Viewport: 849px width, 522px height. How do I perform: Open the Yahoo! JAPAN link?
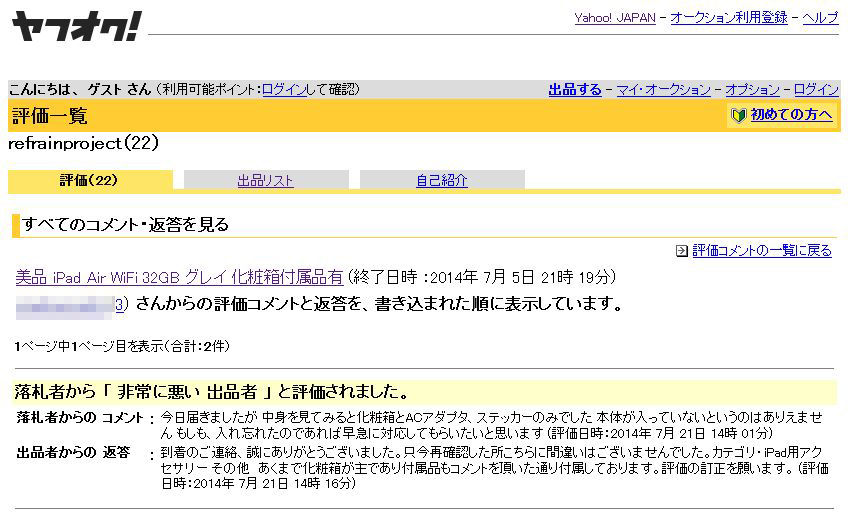coord(615,18)
